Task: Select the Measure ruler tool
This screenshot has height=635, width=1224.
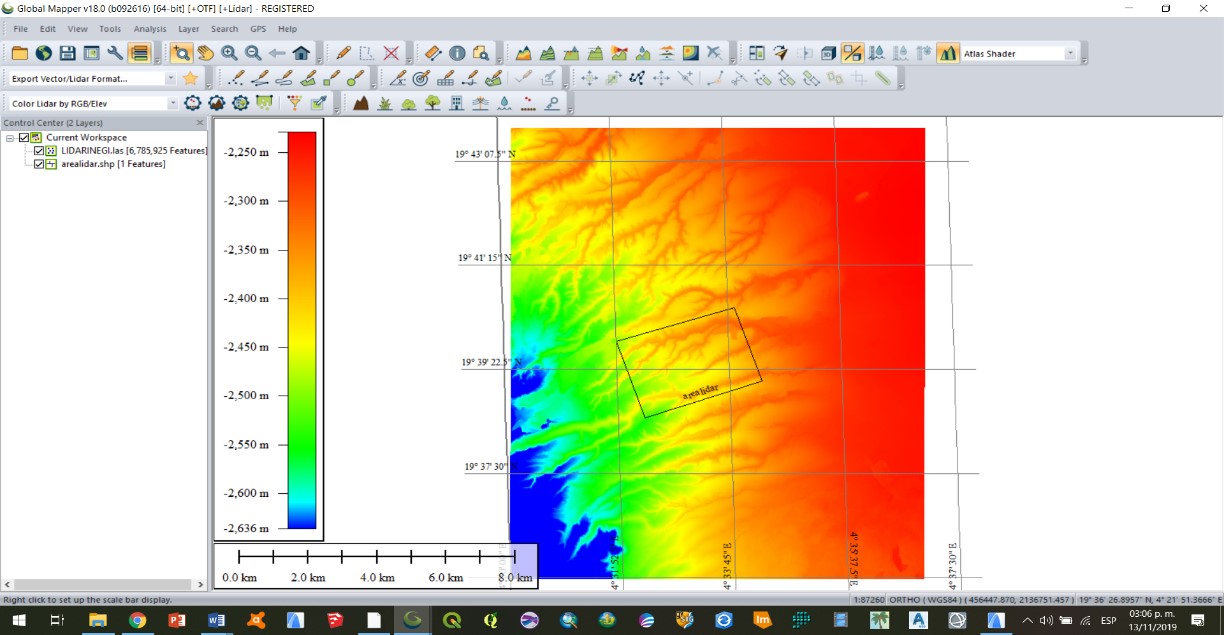Action: [433, 53]
